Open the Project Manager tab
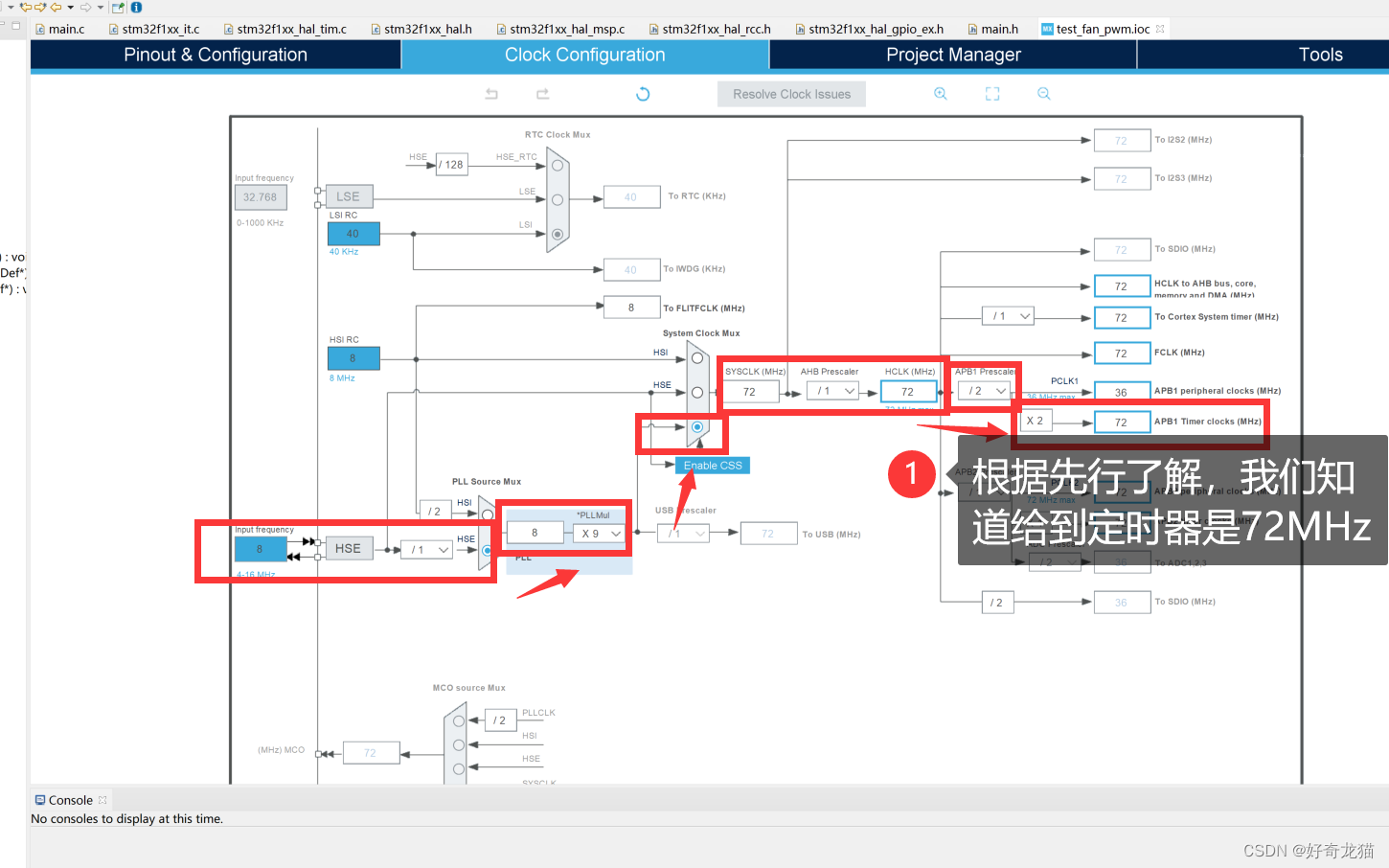Image resolution: width=1389 pixels, height=868 pixels. point(951,55)
